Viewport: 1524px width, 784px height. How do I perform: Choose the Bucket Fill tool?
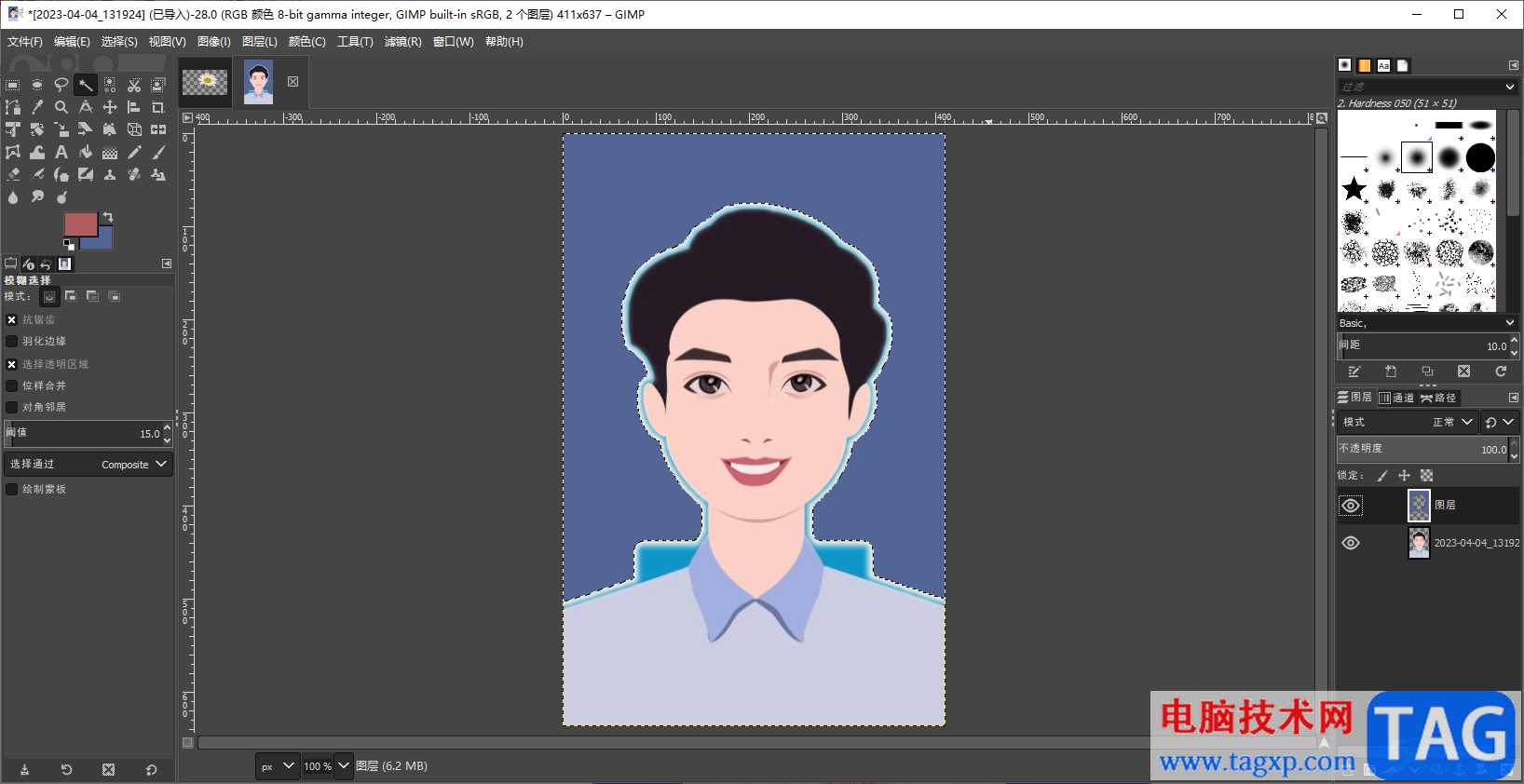(x=86, y=152)
